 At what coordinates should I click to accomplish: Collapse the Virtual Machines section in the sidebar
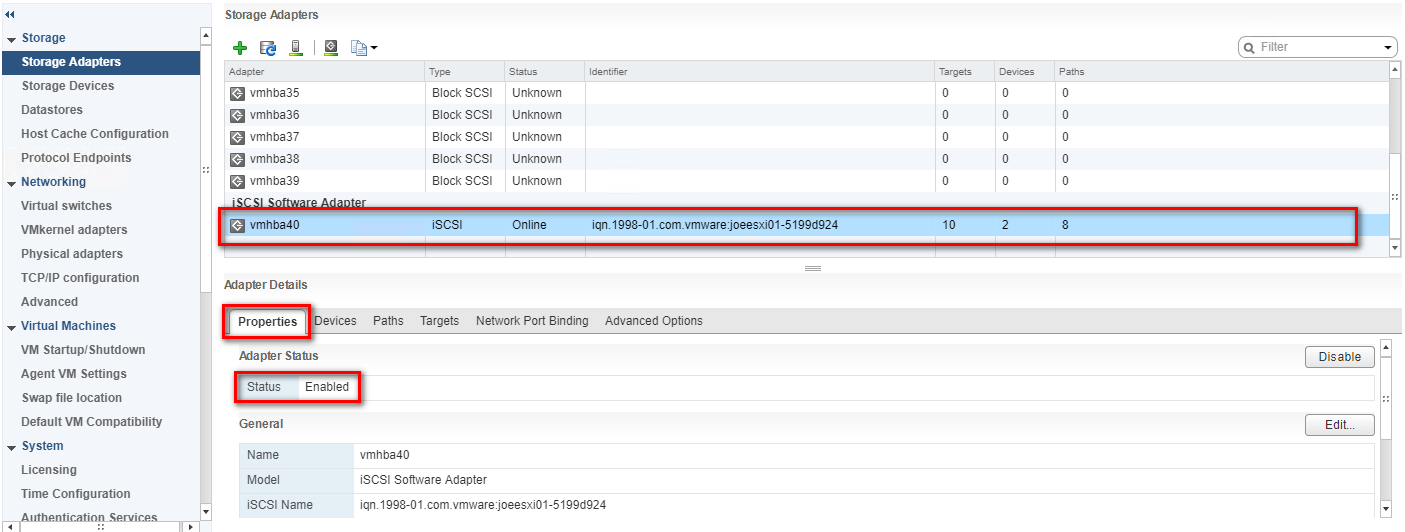[11, 327]
